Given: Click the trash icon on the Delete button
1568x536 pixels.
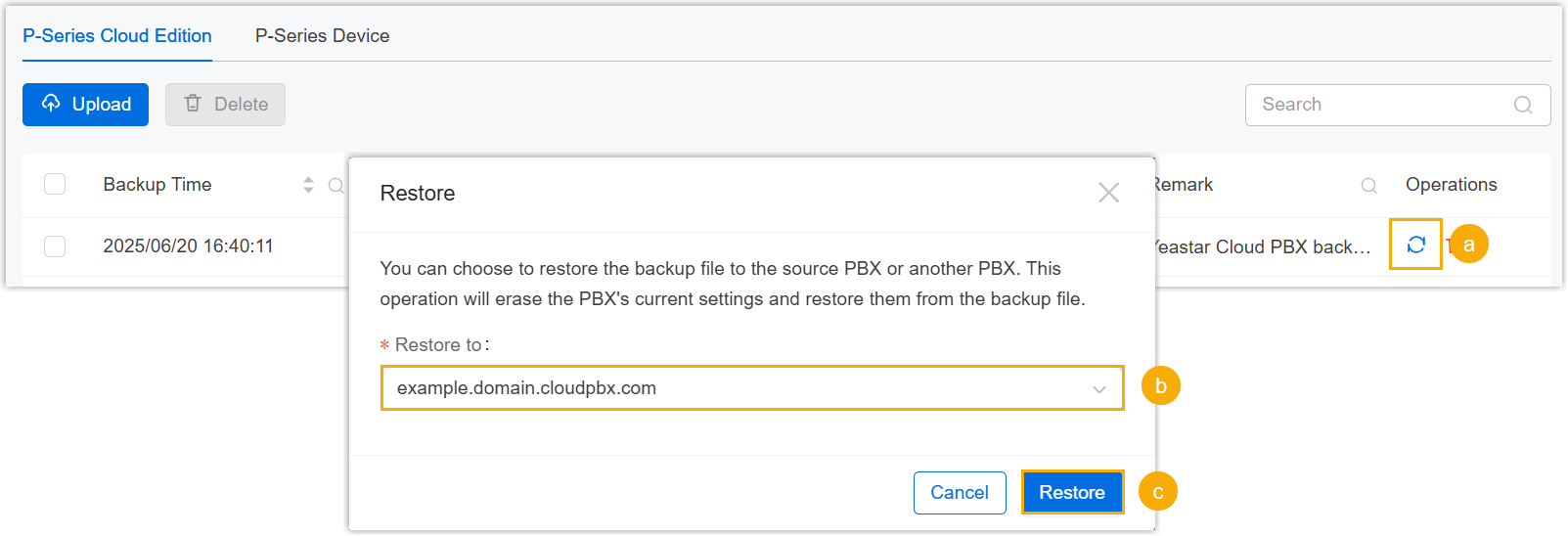Looking at the screenshot, I should (x=193, y=104).
